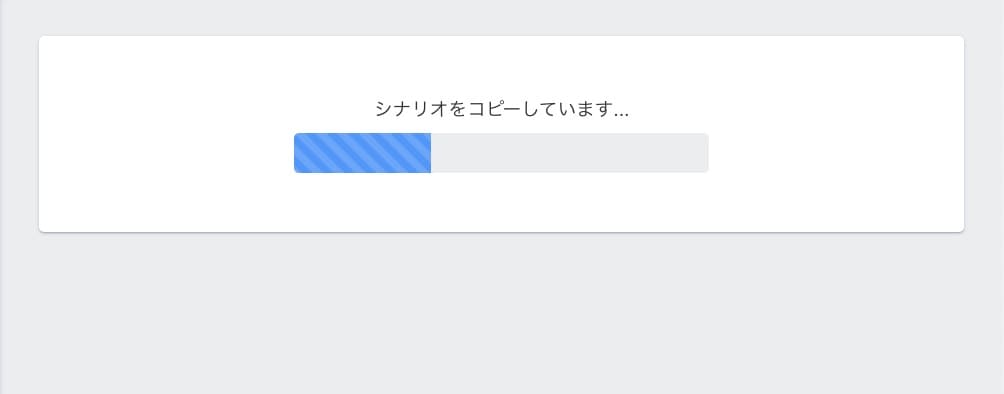The image size is (1004, 394).
Task: Click the white card's blank area right of the progress bar
Action: click(836, 153)
